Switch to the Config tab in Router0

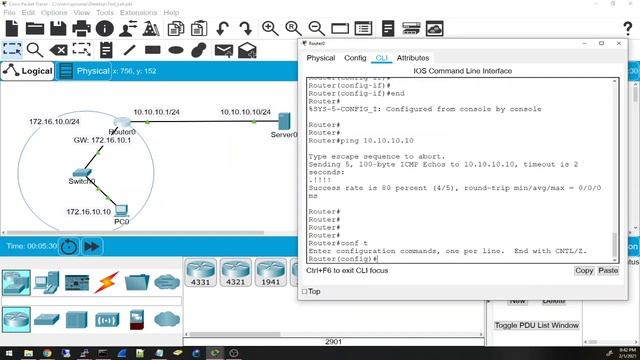[355, 58]
